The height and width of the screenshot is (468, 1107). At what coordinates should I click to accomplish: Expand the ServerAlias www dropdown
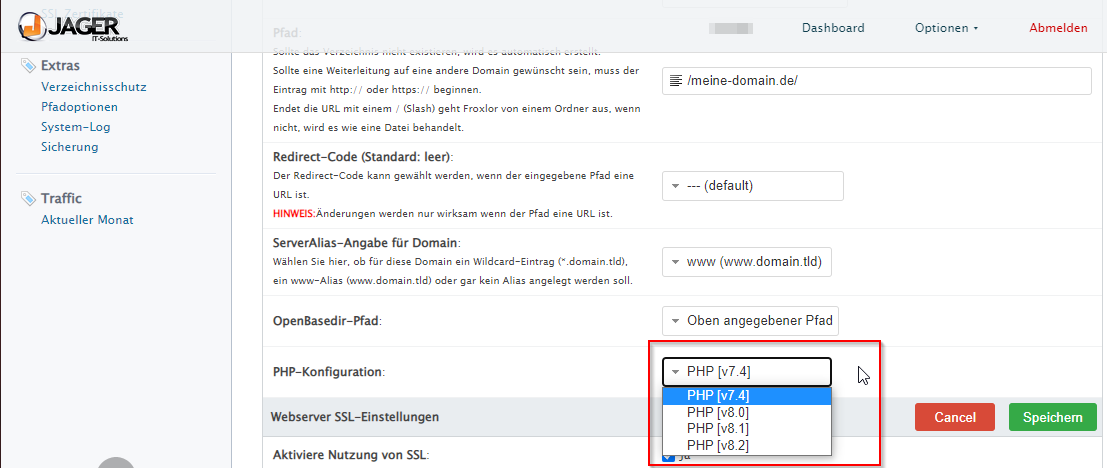747,262
